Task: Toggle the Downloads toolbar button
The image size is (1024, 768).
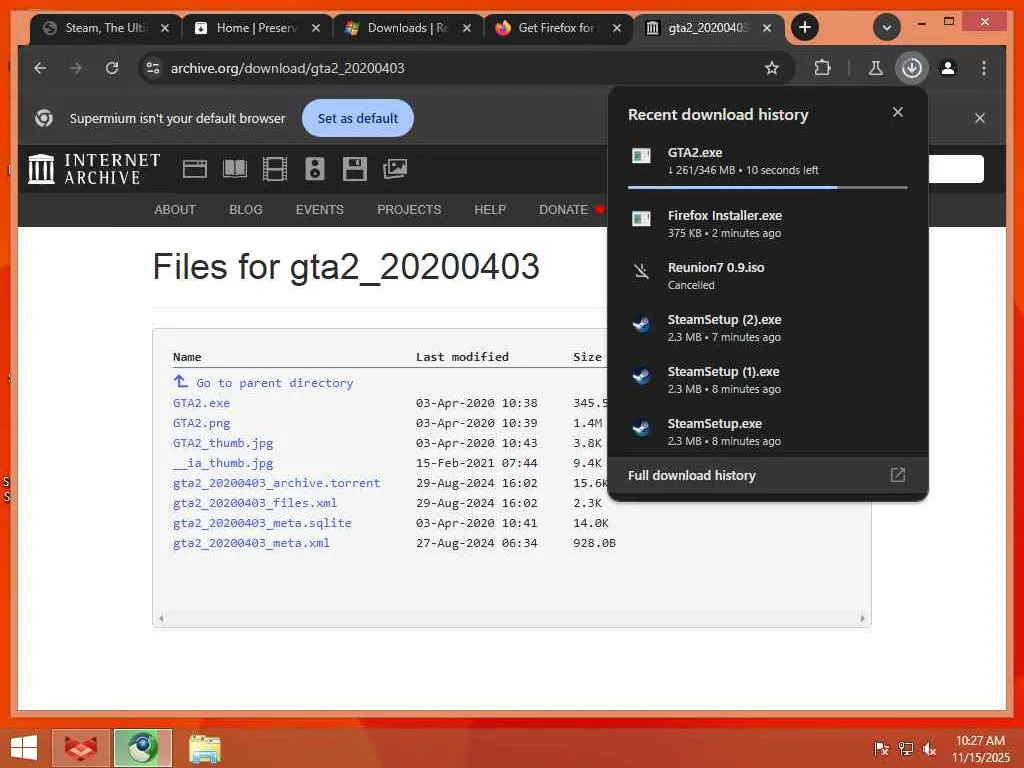Action: click(x=912, y=68)
